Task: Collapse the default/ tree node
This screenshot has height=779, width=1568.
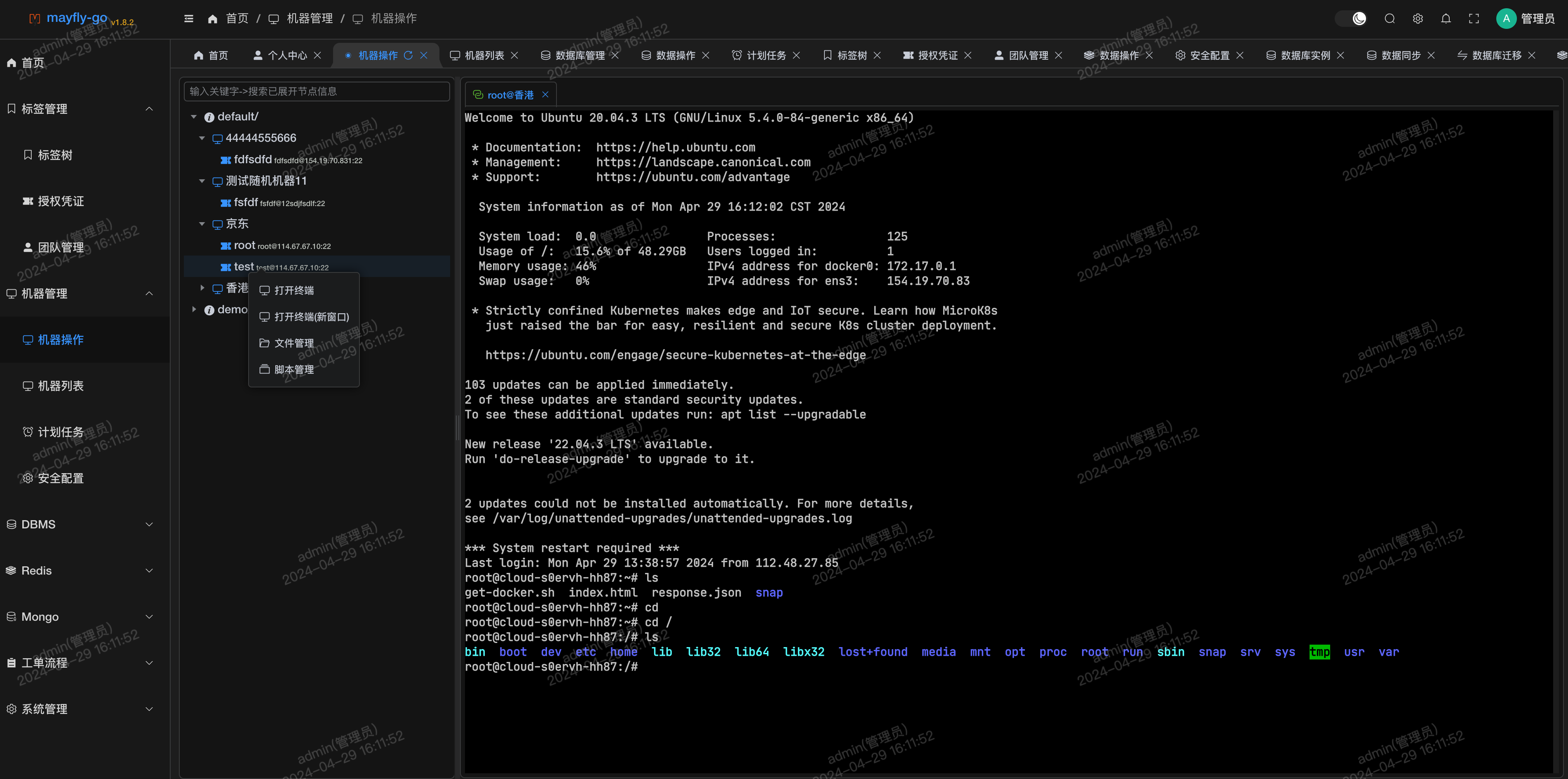Action: (194, 117)
